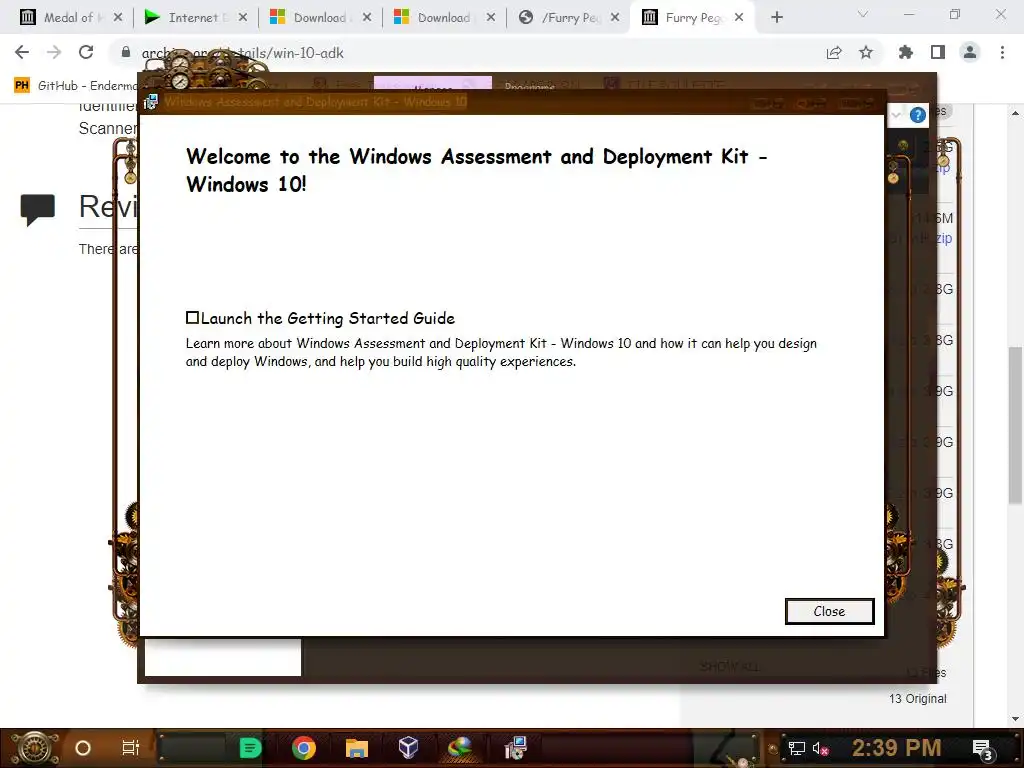1024x768 pixels.
Task: Click the 13 Original text
Action: coord(918,699)
